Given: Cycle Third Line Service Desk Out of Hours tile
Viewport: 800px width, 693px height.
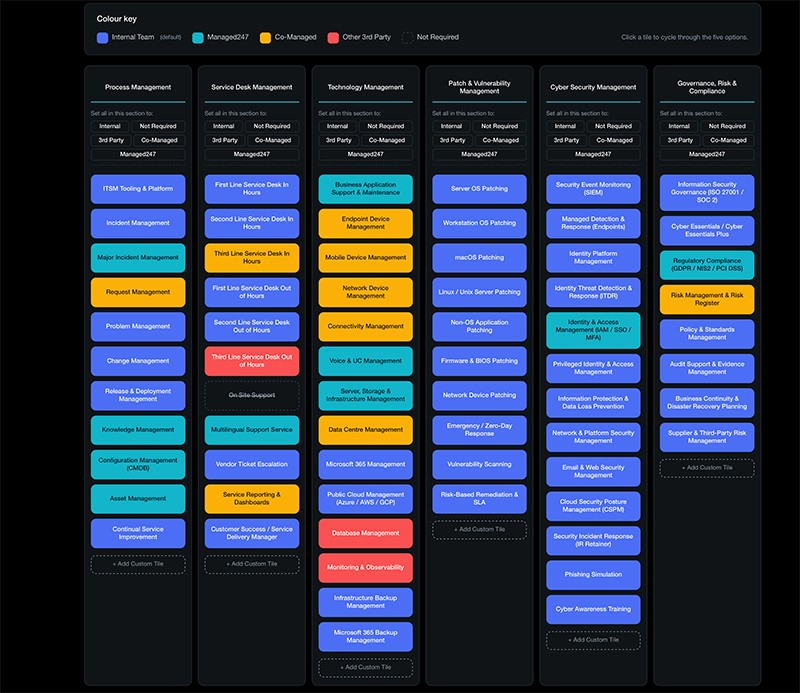Looking at the screenshot, I should click(252, 361).
